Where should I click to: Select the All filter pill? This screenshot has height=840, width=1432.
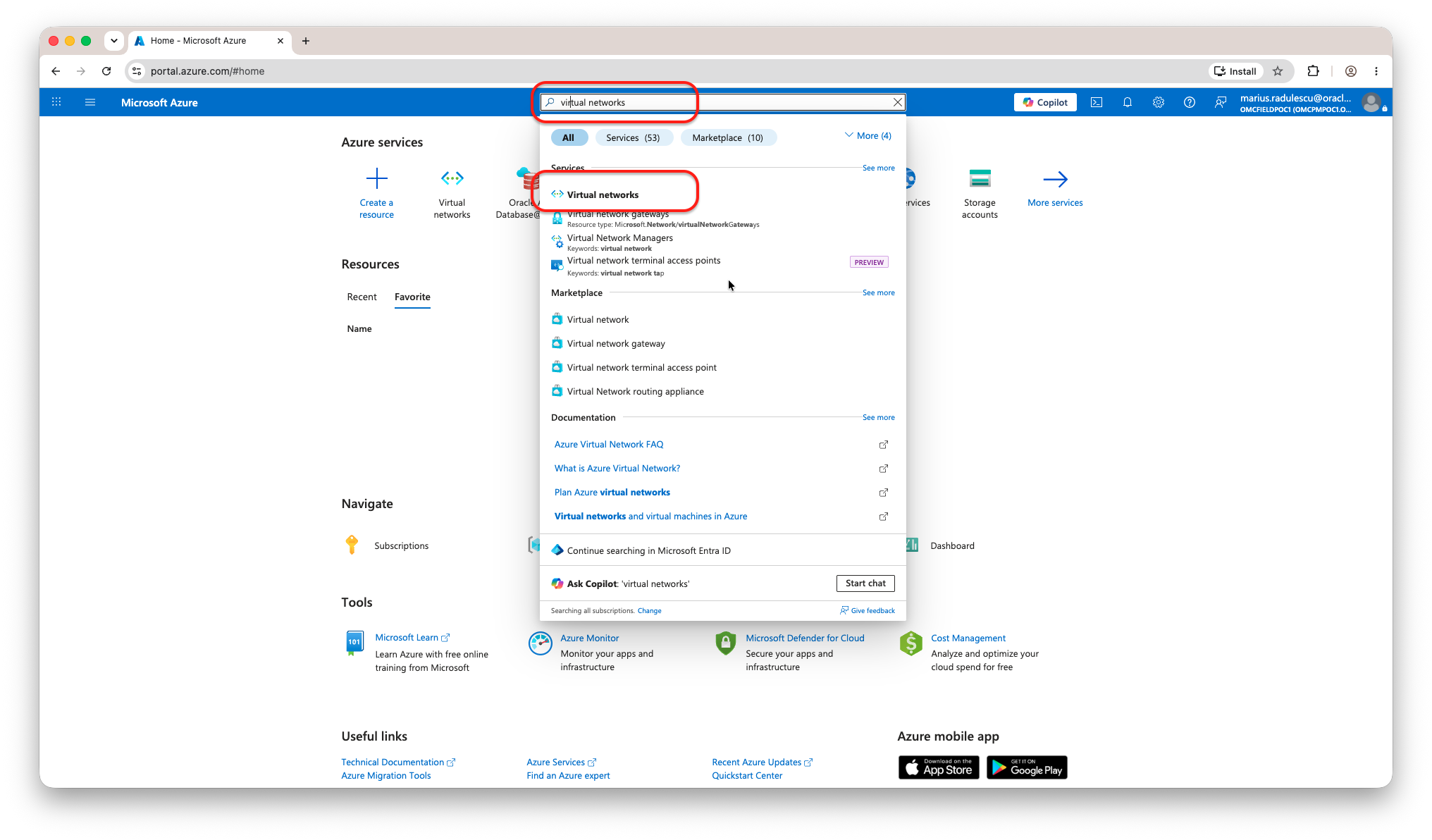[568, 137]
